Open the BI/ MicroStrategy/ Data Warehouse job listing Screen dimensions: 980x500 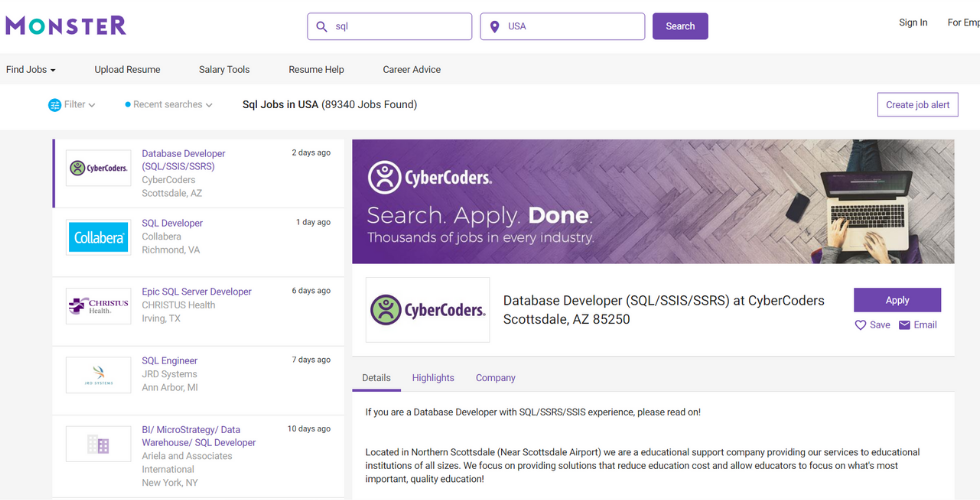(199, 436)
